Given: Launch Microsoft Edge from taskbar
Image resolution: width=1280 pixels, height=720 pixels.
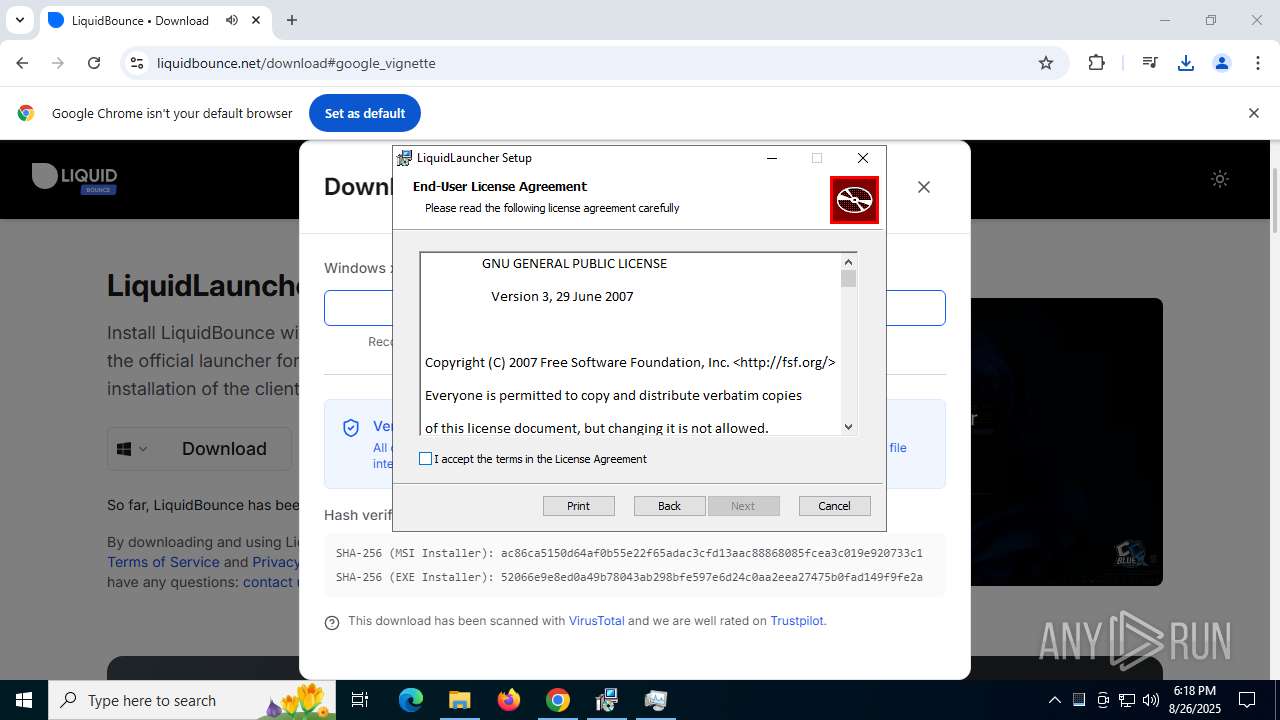Looking at the screenshot, I should click(411, 700).
